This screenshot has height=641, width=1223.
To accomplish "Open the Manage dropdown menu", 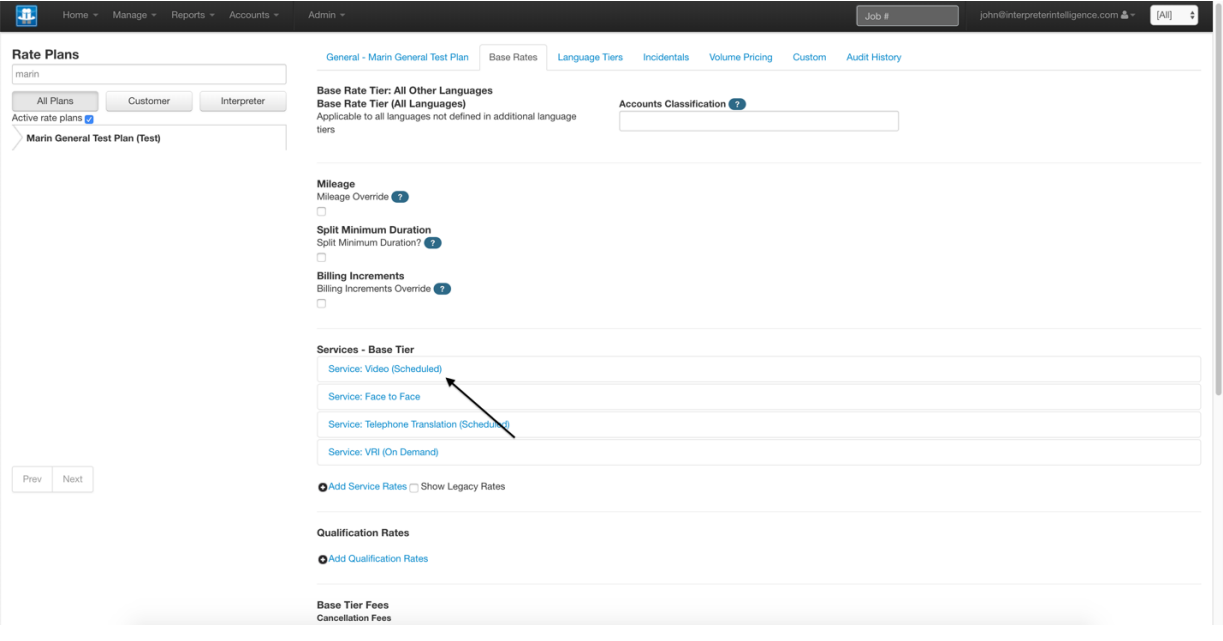I will click(x=131, y=14).
